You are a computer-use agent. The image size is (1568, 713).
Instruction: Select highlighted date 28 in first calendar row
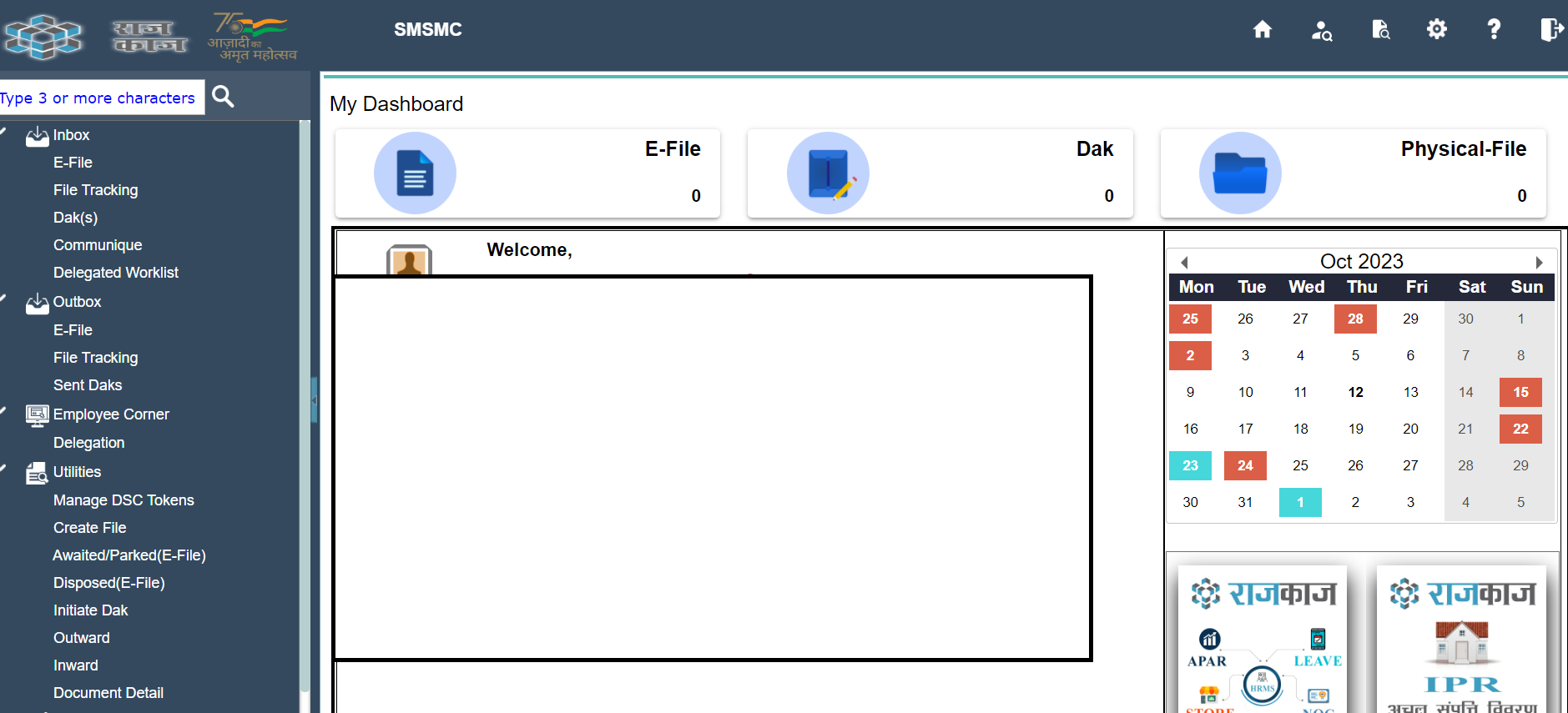1355,319
